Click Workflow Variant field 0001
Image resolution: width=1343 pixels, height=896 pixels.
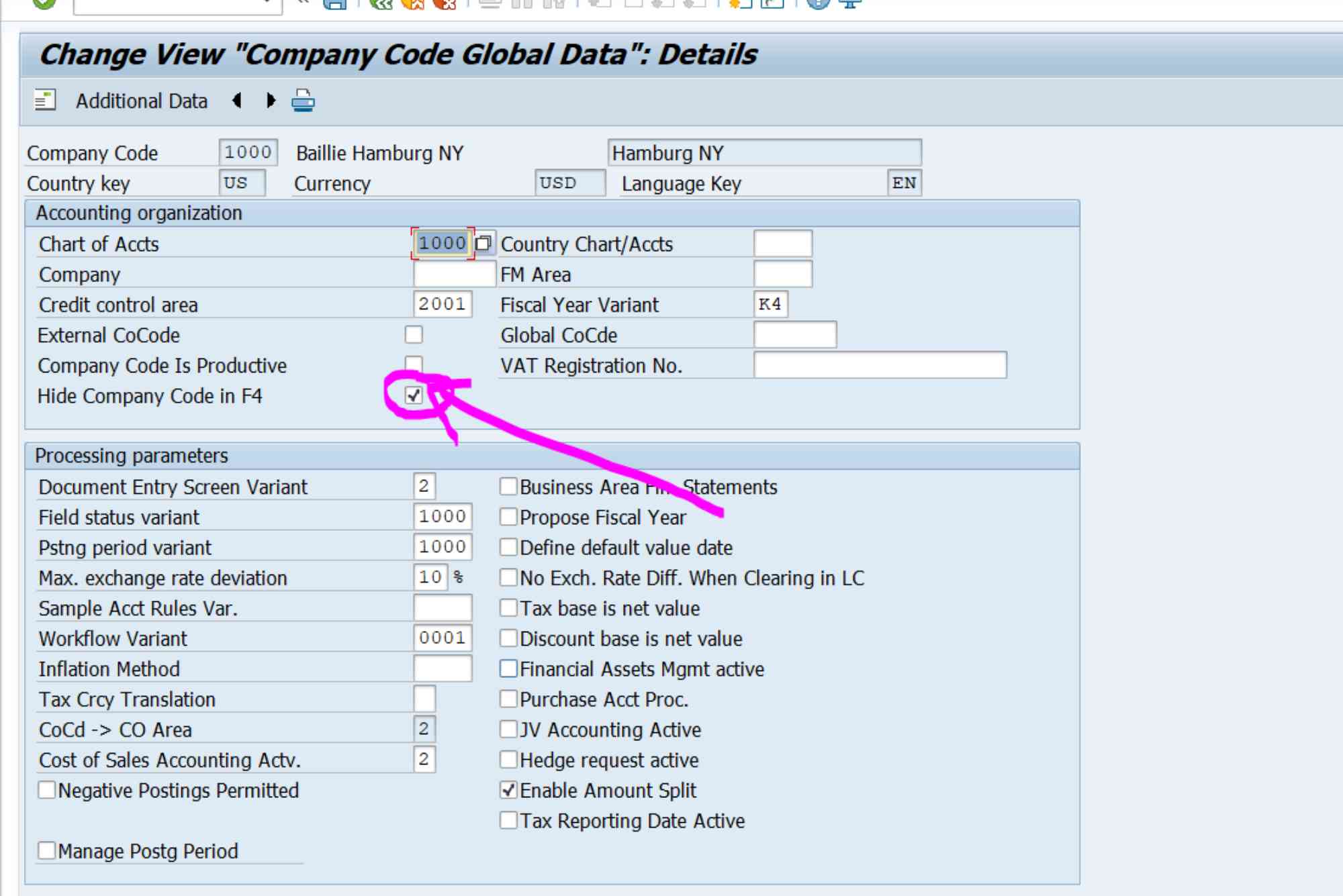click(443, 638)
